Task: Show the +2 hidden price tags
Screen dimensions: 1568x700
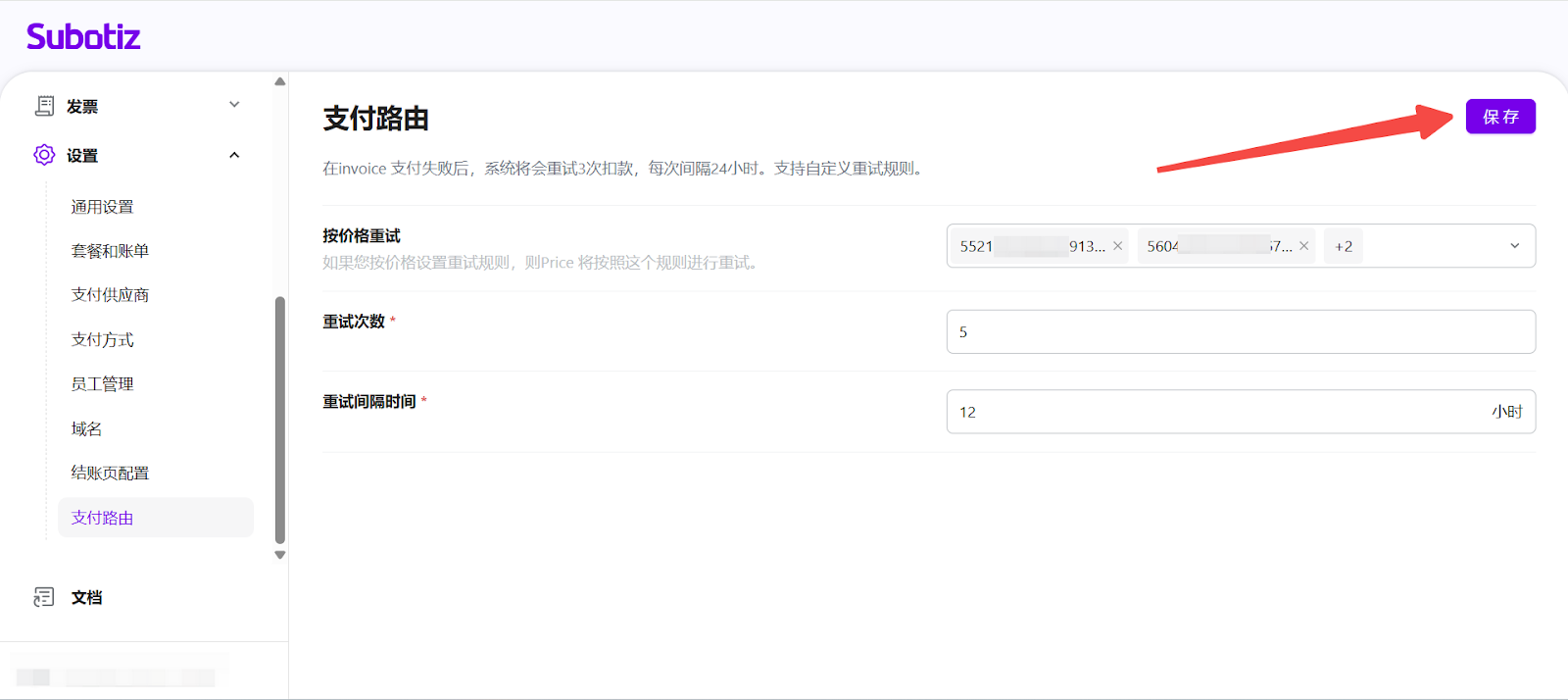Action: (x=1343, y=246)
